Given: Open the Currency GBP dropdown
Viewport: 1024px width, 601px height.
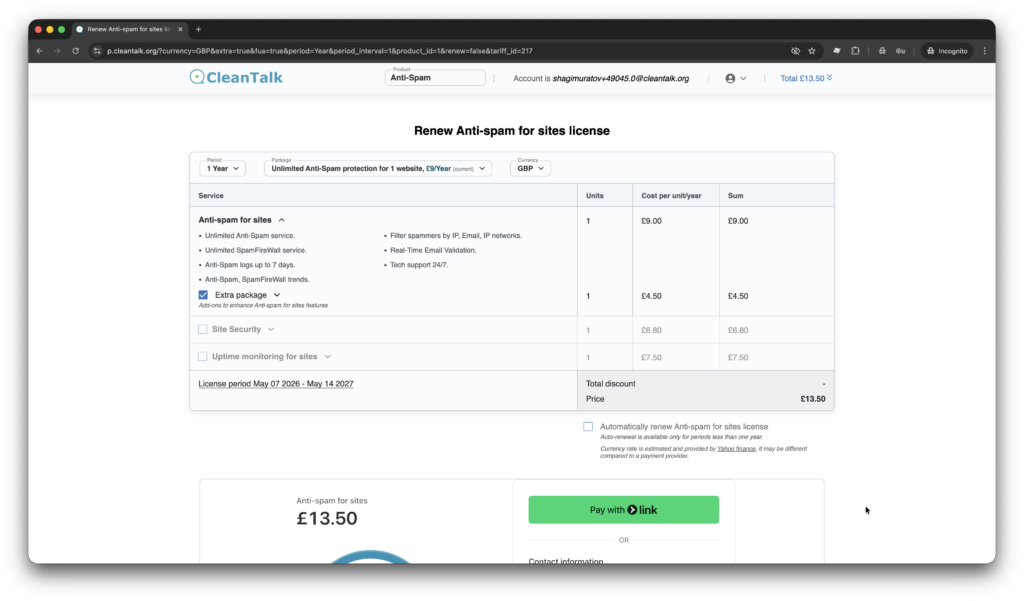Looking at the screenshot, I should tap(530, 168).
